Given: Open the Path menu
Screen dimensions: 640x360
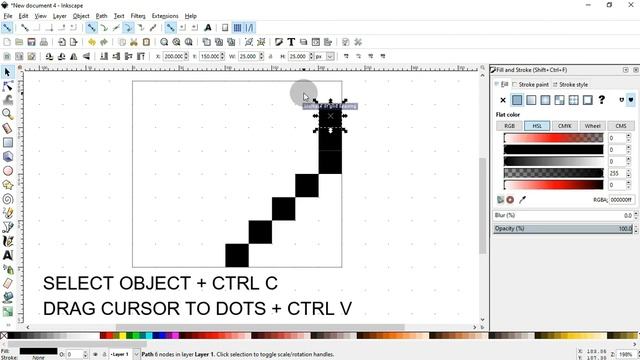Looking at the screenshot, I should tap(101, 16).
